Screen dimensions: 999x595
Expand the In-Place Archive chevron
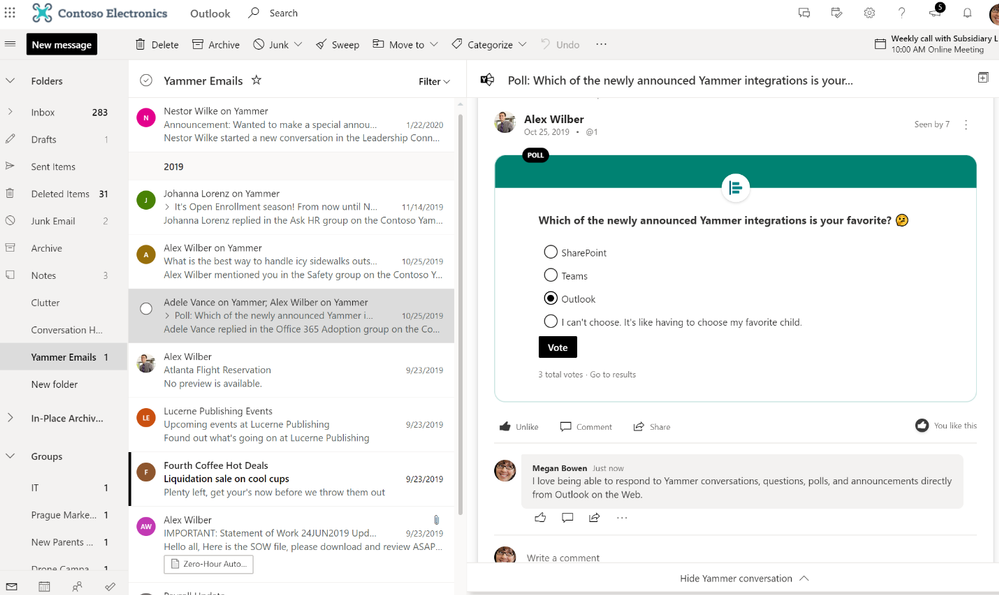10,418
